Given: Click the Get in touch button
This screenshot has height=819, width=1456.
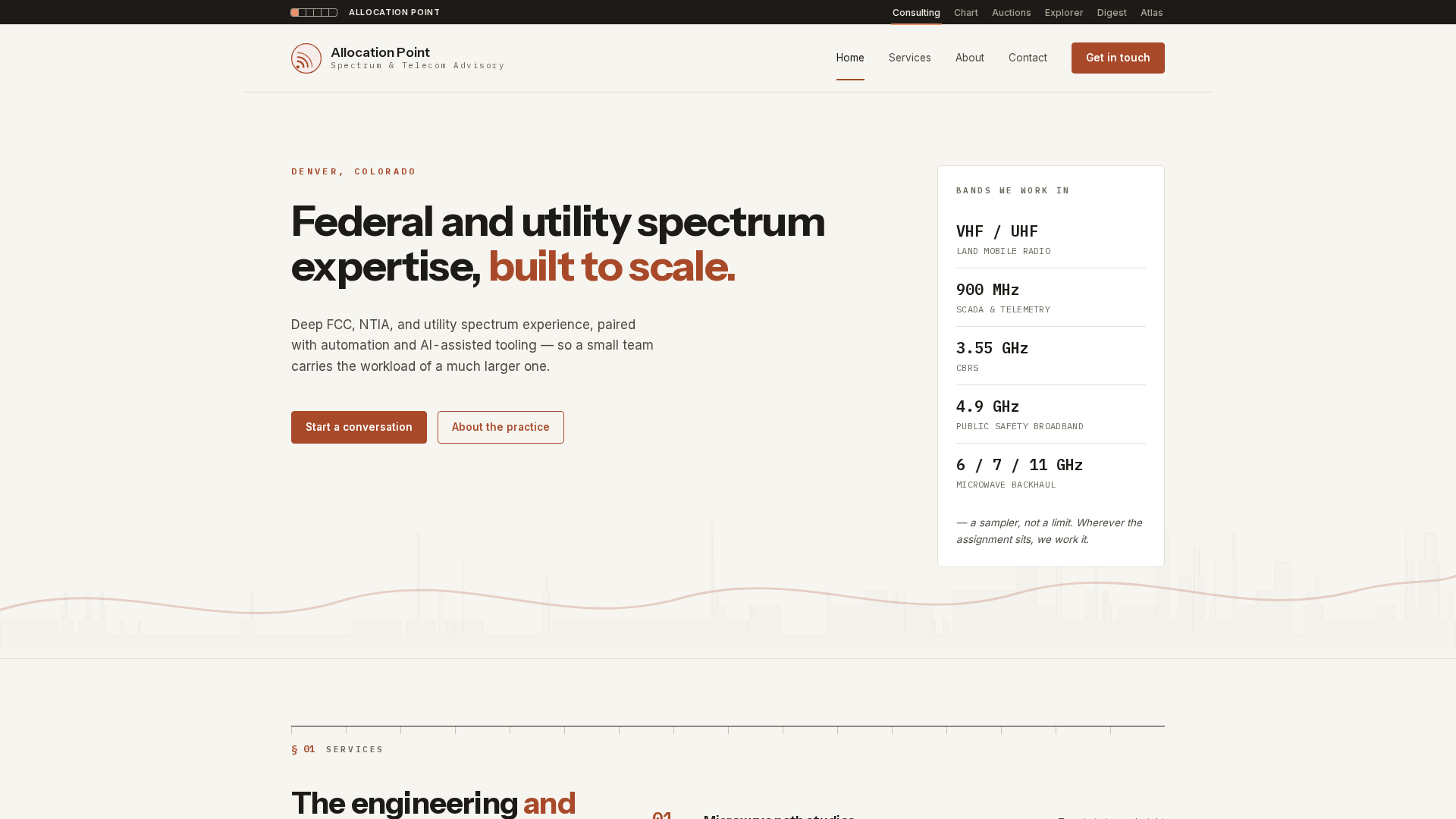Looking at the screenshot, I should point(1118,58).
